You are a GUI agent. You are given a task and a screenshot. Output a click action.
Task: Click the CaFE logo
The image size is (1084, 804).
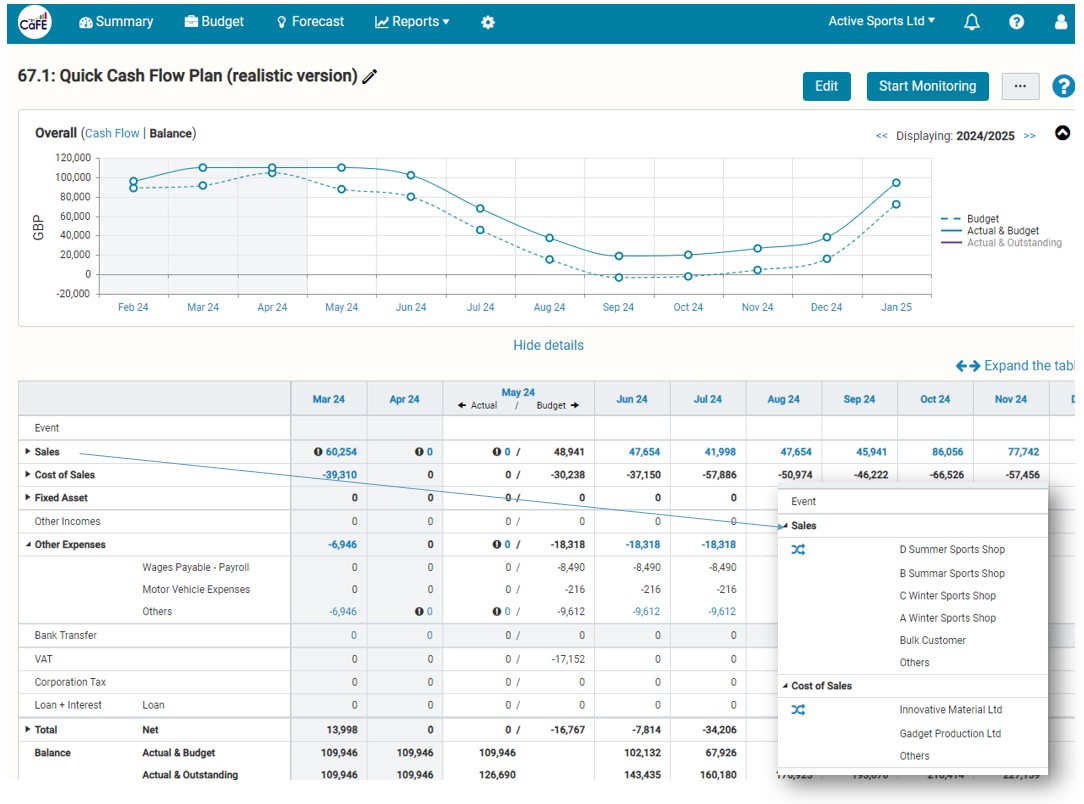(34, 23)
